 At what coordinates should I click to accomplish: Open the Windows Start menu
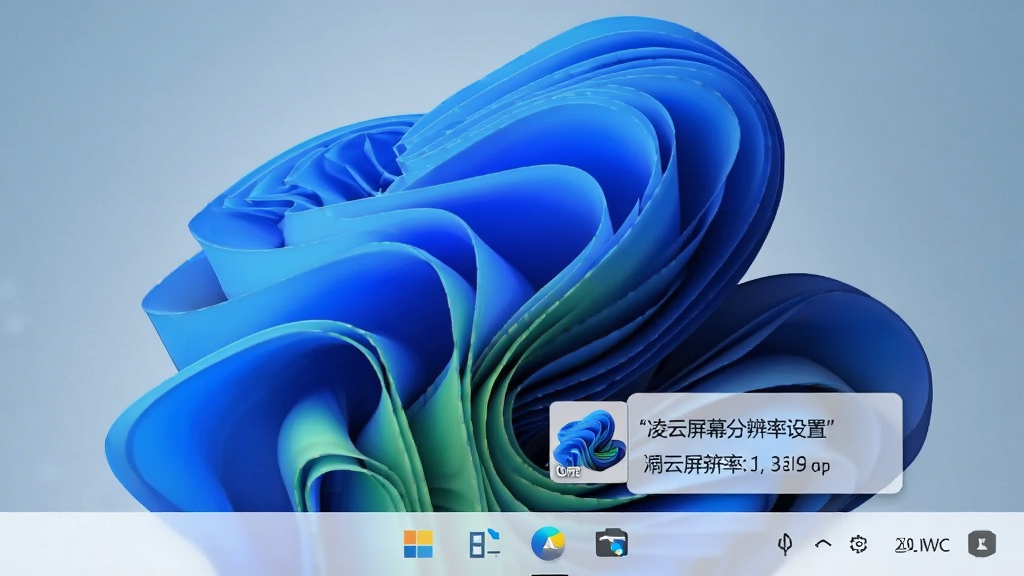coord(418,544)
